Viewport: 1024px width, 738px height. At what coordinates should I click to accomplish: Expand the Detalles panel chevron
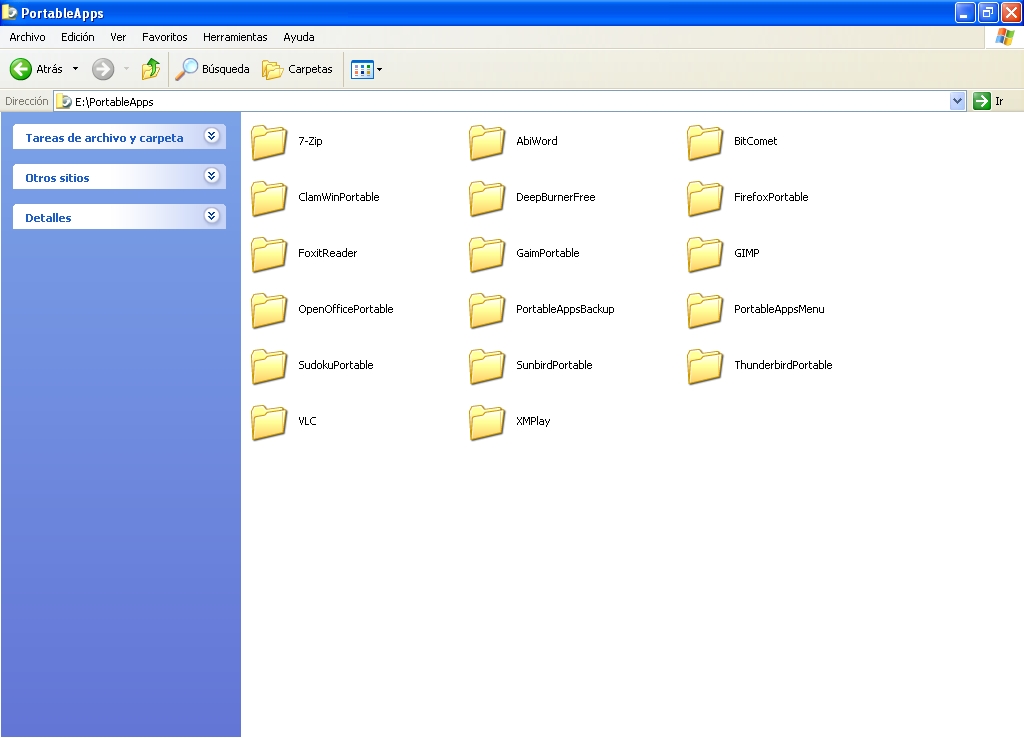pyautogui.click(x=211, y=216)
